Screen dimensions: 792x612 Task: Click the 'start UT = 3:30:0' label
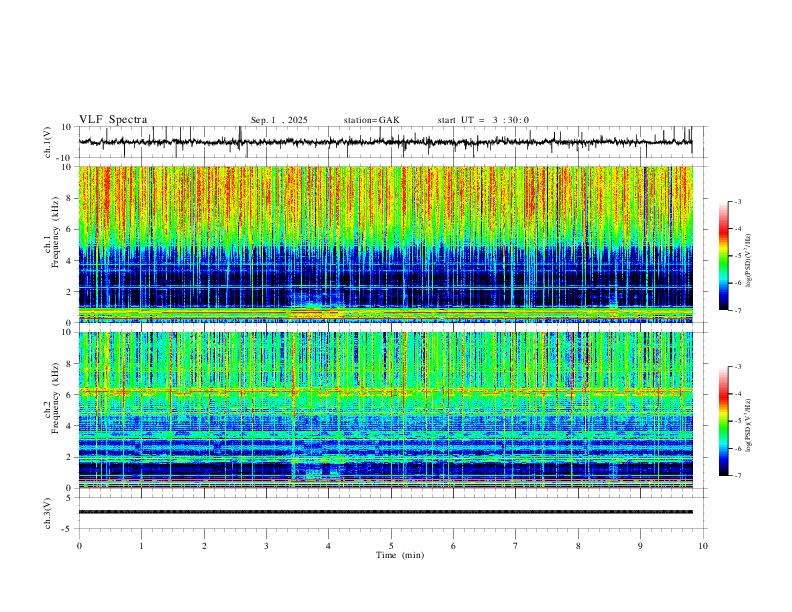[483, 120]
